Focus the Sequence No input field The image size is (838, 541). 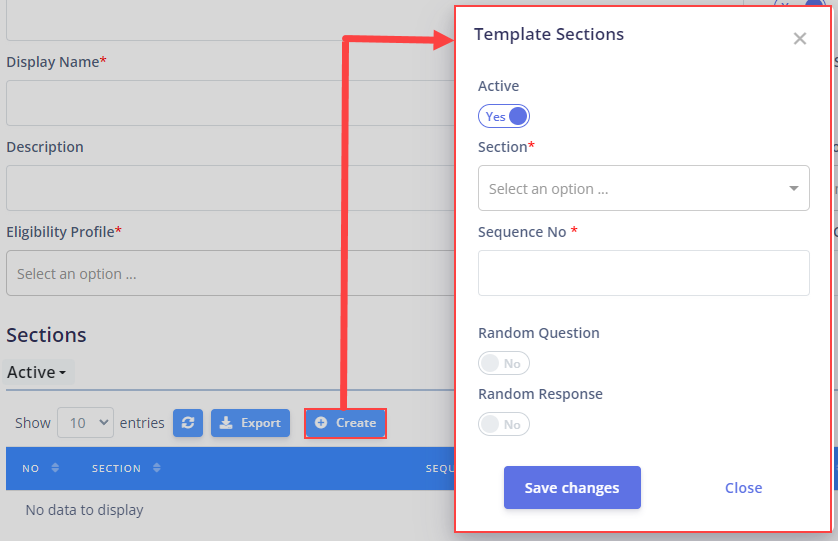[x=643, y=273]
